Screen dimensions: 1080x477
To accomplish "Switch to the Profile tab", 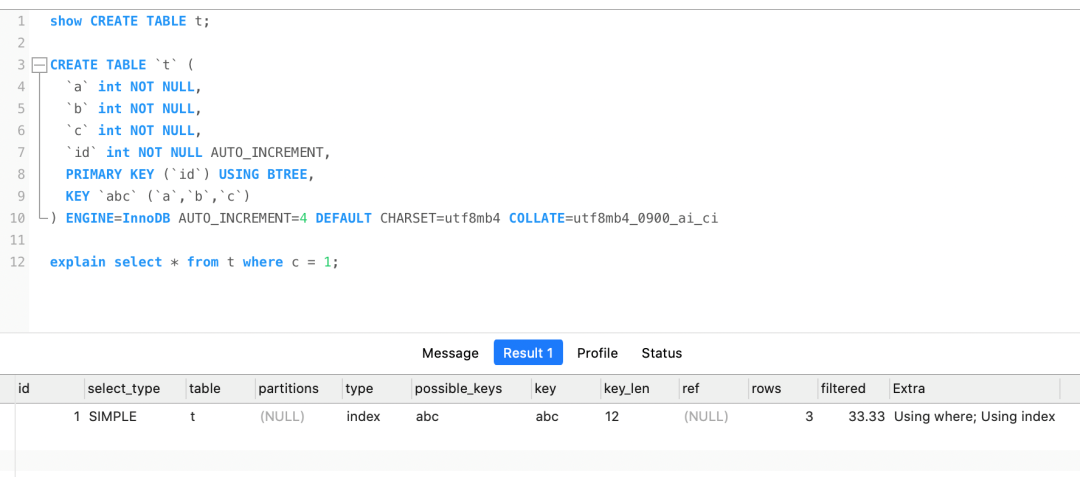I will click(x=597, y=353).
